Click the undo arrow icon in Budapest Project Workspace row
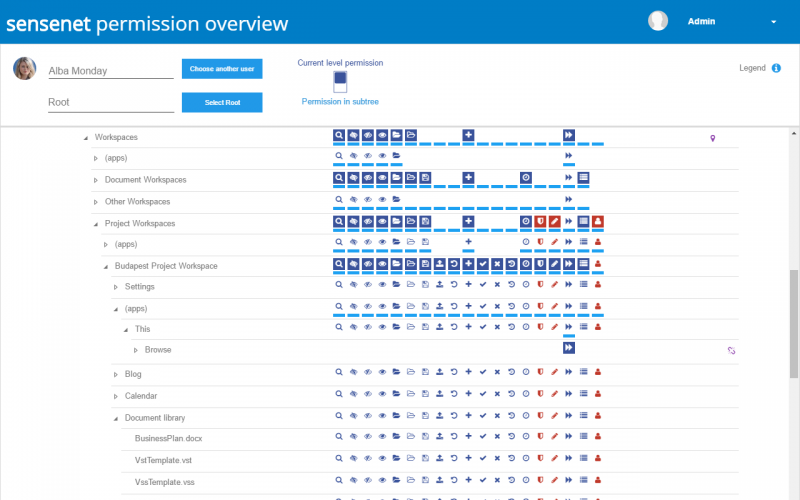This screenshot has width=800, height=500. coord(454,264)
